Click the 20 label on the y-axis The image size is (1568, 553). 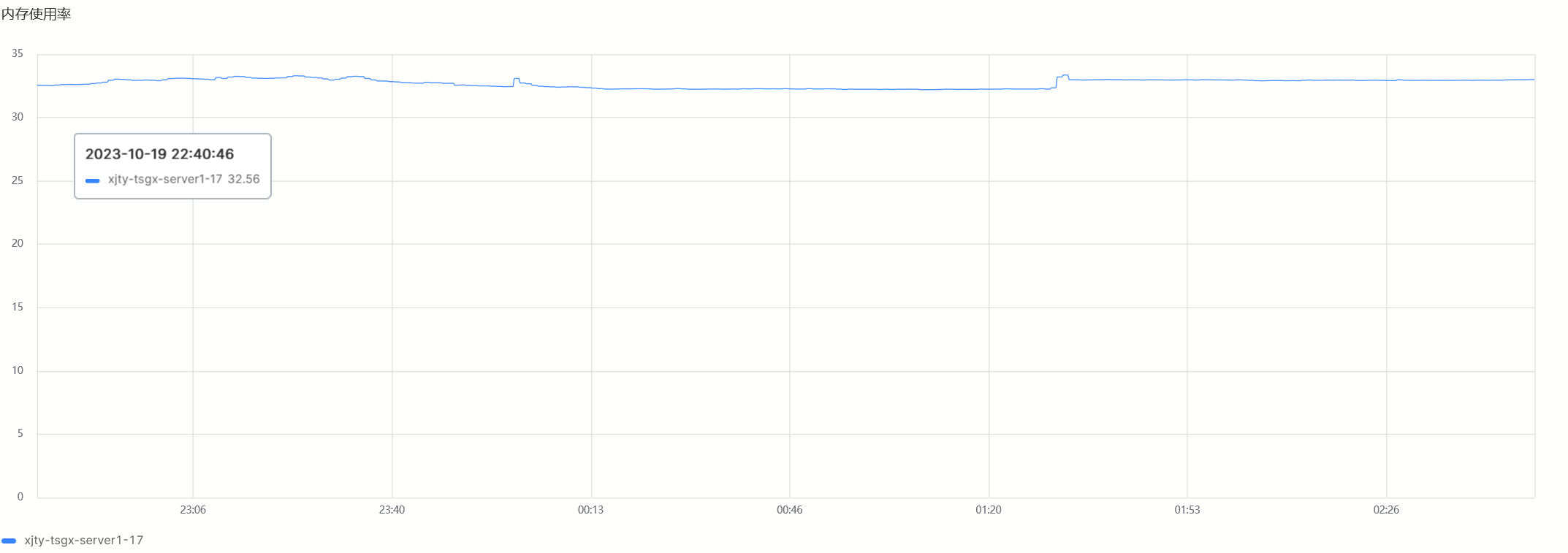(x=18, y=243)
